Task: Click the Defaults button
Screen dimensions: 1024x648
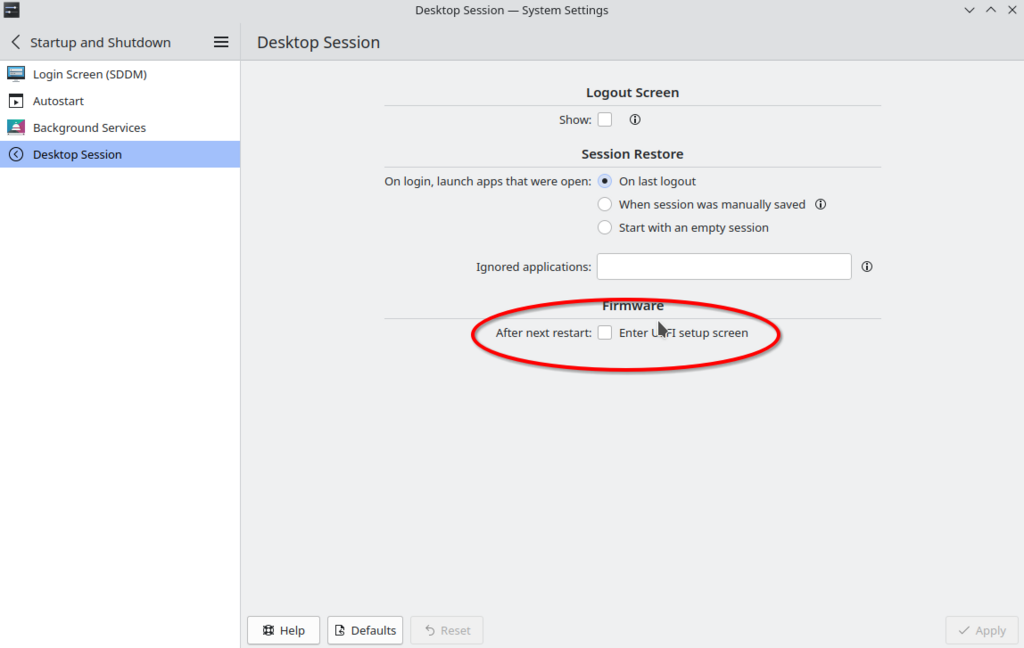Action: pyautogui.click(x=365, y=630)
